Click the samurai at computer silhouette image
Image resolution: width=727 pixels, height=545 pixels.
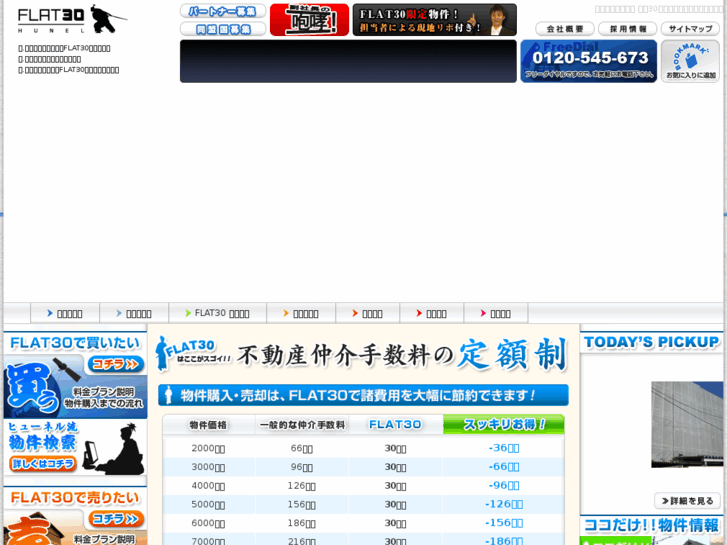click(114, 449)
